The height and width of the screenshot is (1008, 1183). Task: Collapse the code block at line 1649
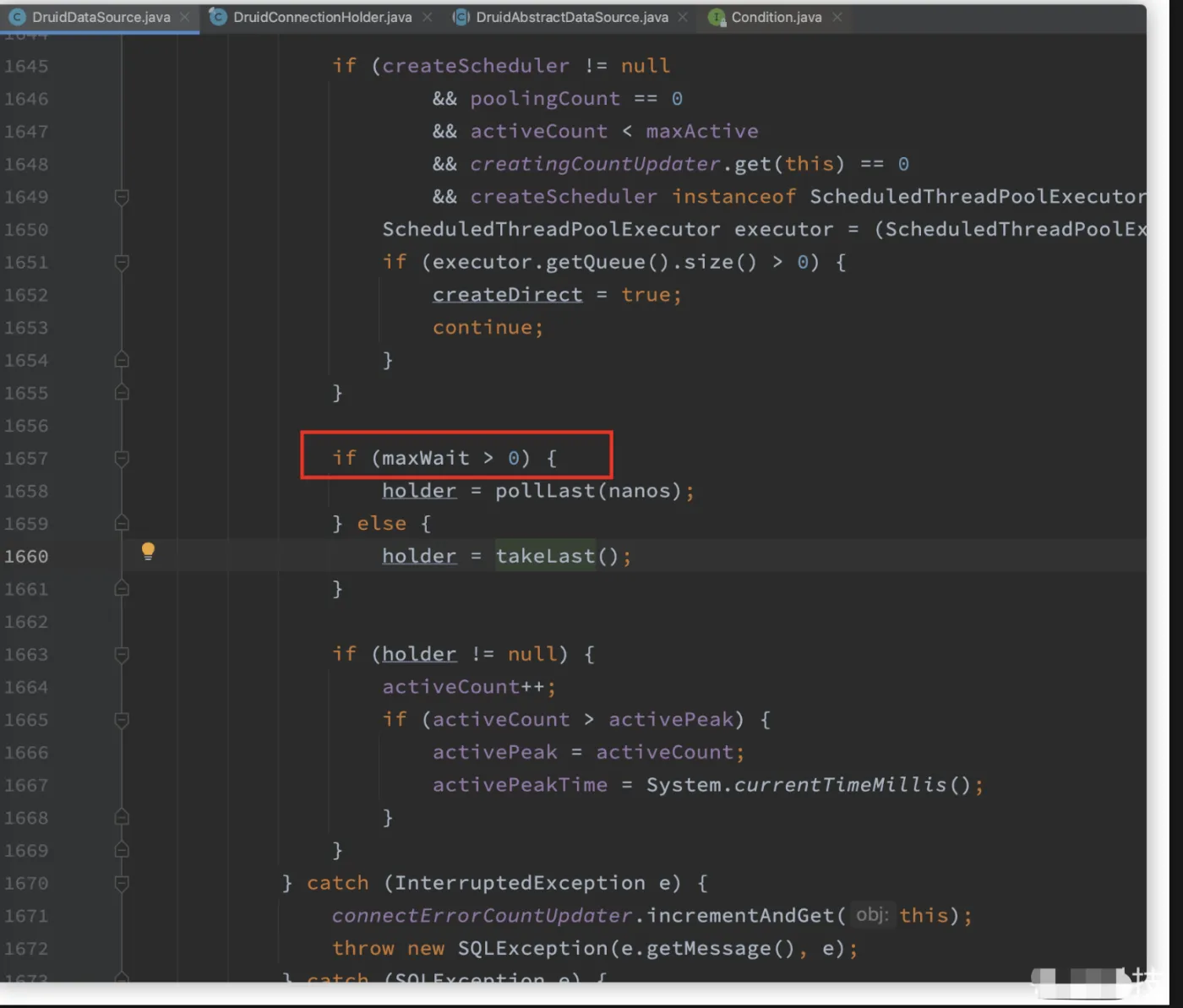click(122, 197)
